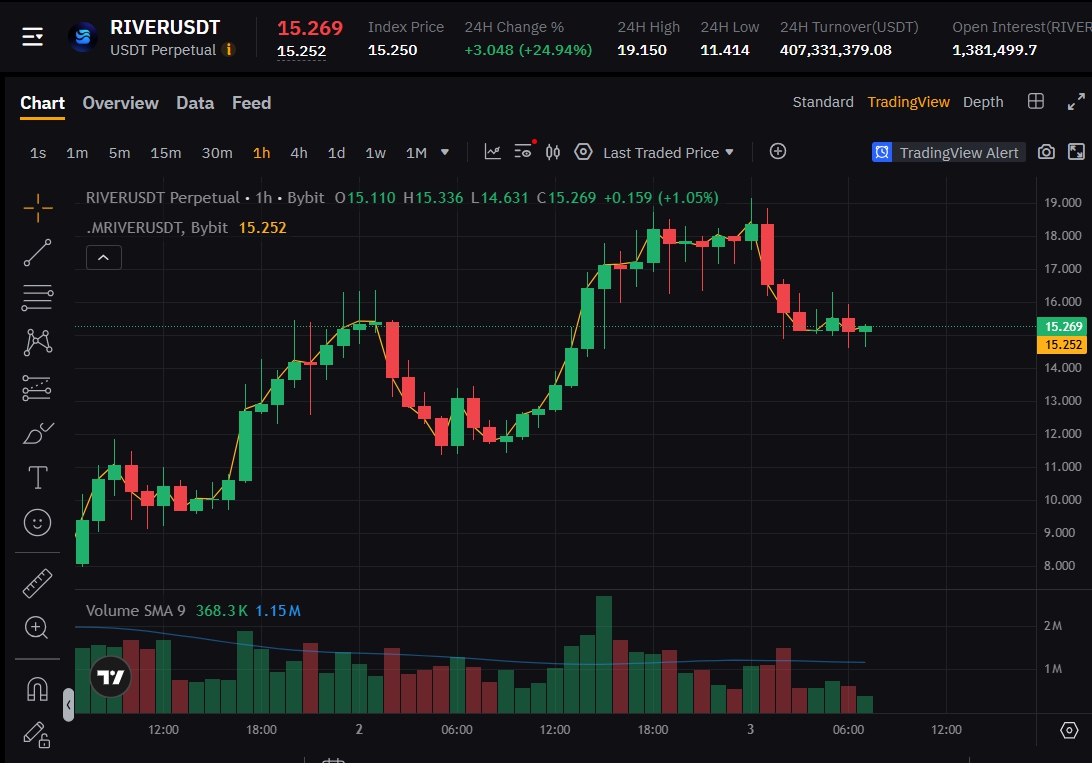Open the order display settings icon
Image resolution: width=1092 pixels, height=763 pixels.
coord(523,151)
